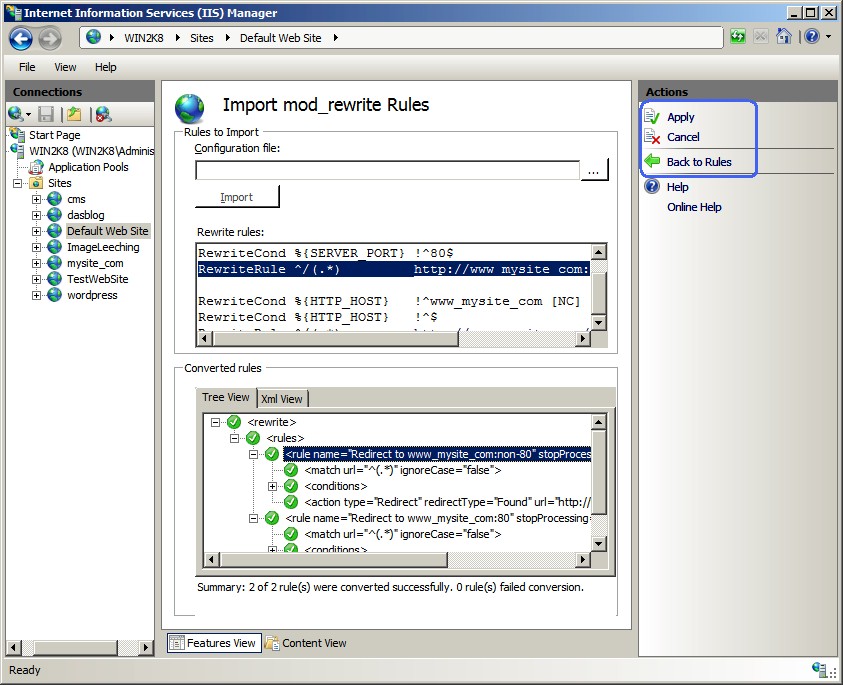Select the WIN2K8 server node in tree

coord(91,151)
